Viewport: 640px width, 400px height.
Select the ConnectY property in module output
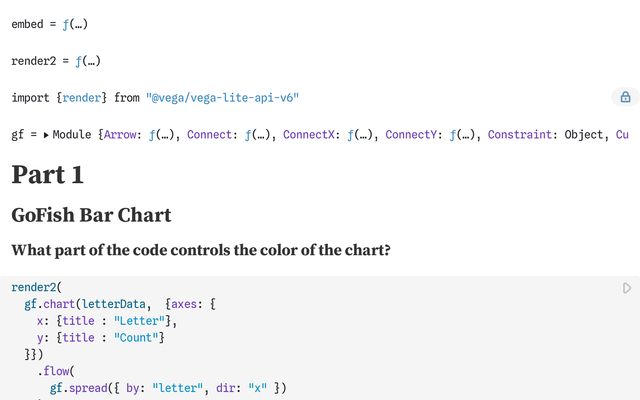click(411, 135)
